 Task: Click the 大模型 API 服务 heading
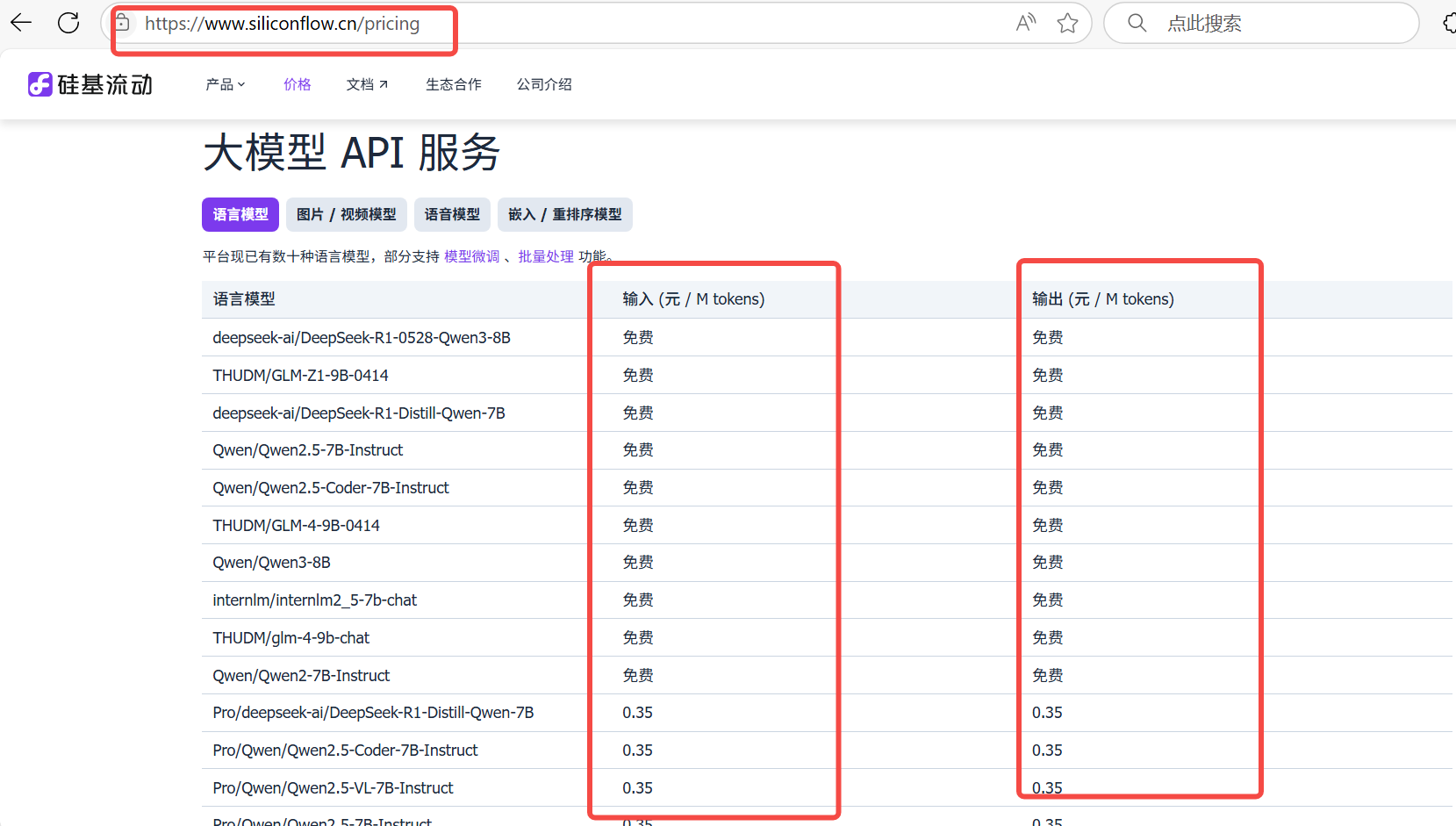[352, 153]
